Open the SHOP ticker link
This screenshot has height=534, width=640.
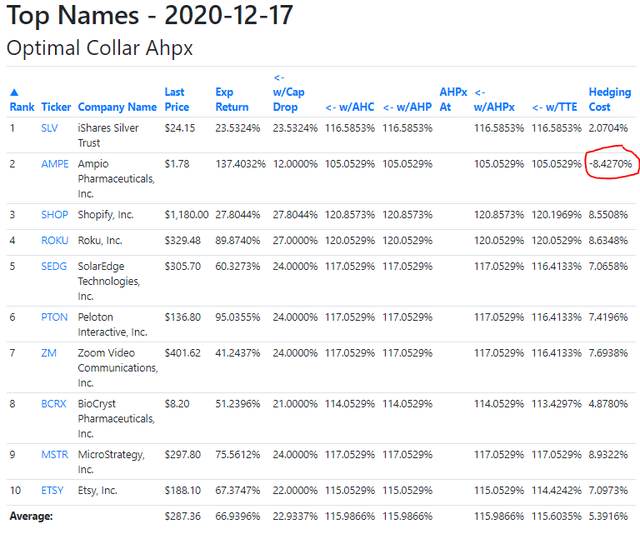(55, 215)
